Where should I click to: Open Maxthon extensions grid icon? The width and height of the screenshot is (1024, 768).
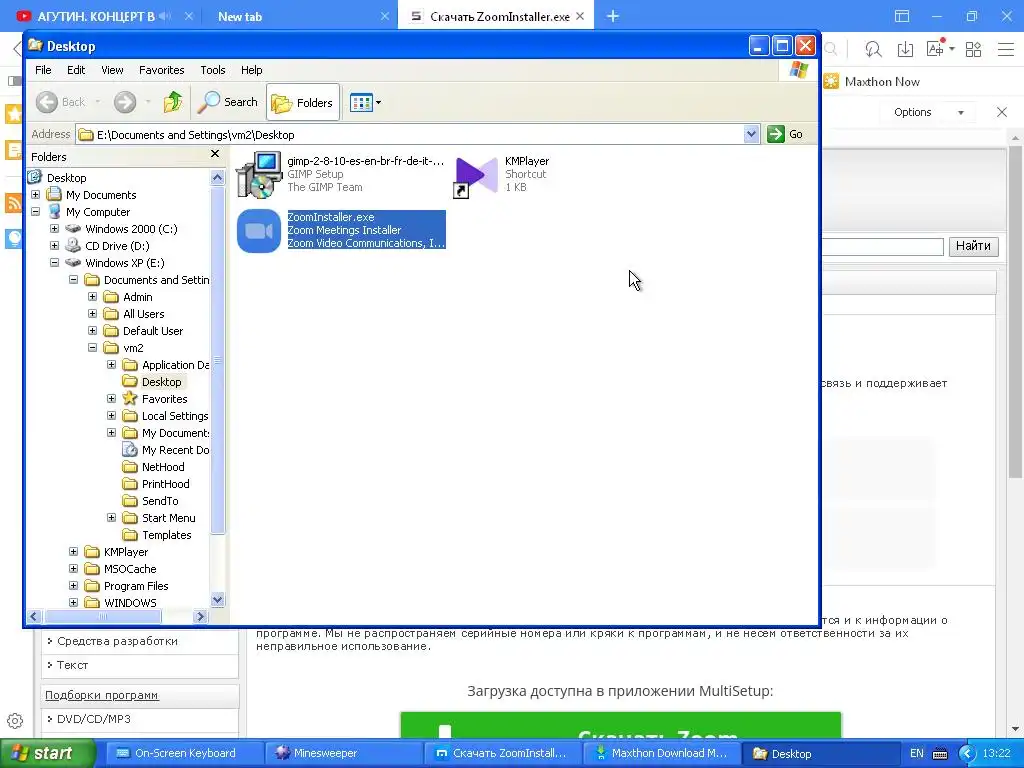click(x=973, y=50)
